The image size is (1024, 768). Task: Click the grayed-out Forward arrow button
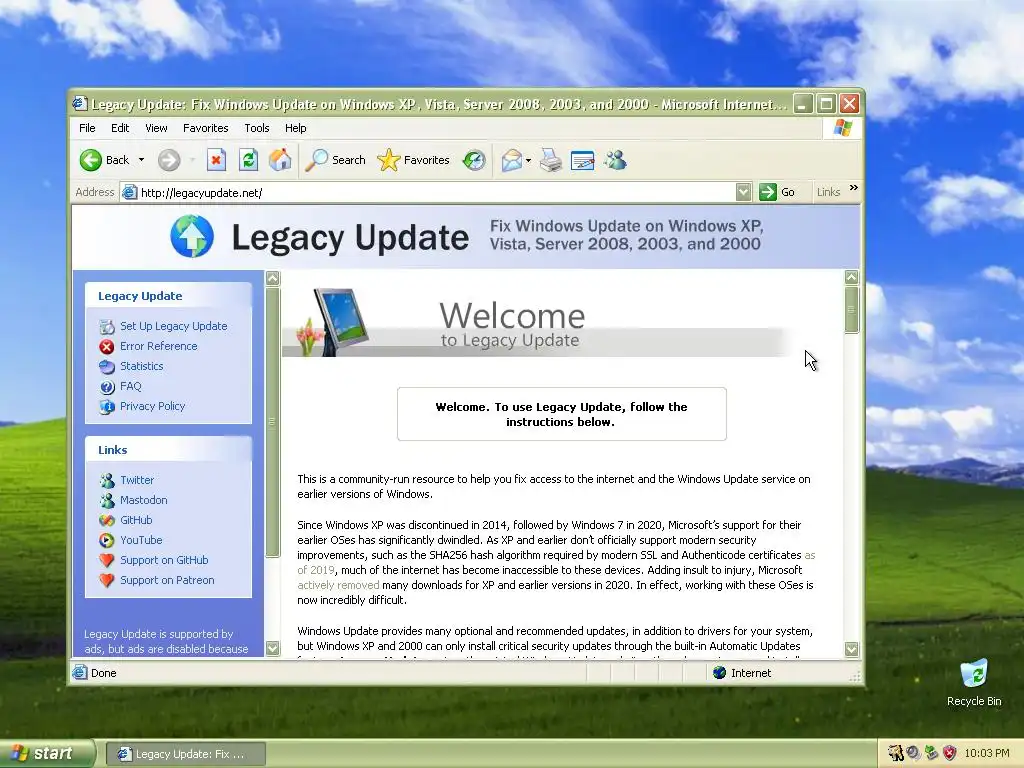(169, 160)
